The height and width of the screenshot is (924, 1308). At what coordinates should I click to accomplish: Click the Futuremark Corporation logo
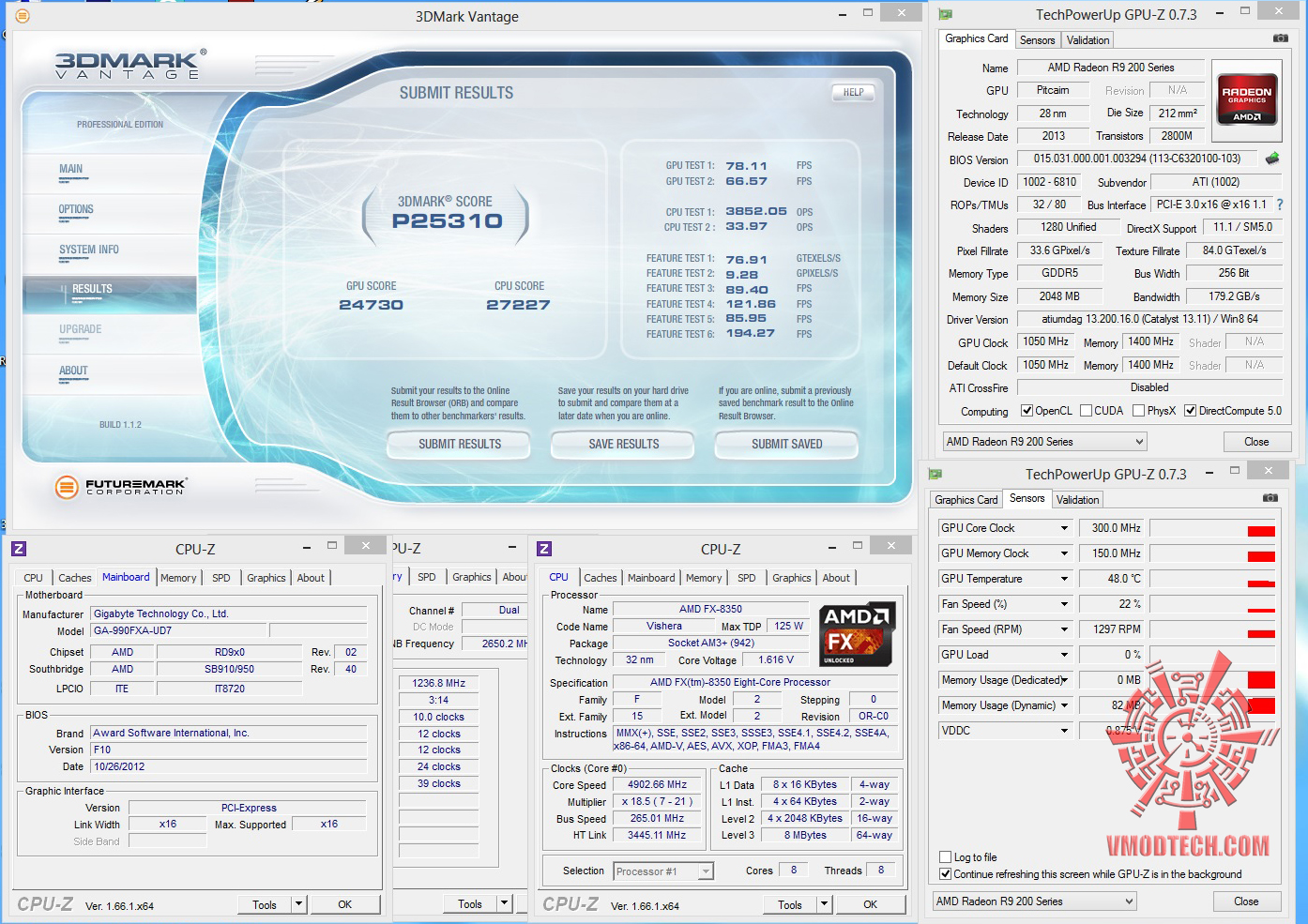tap(120, 486)
